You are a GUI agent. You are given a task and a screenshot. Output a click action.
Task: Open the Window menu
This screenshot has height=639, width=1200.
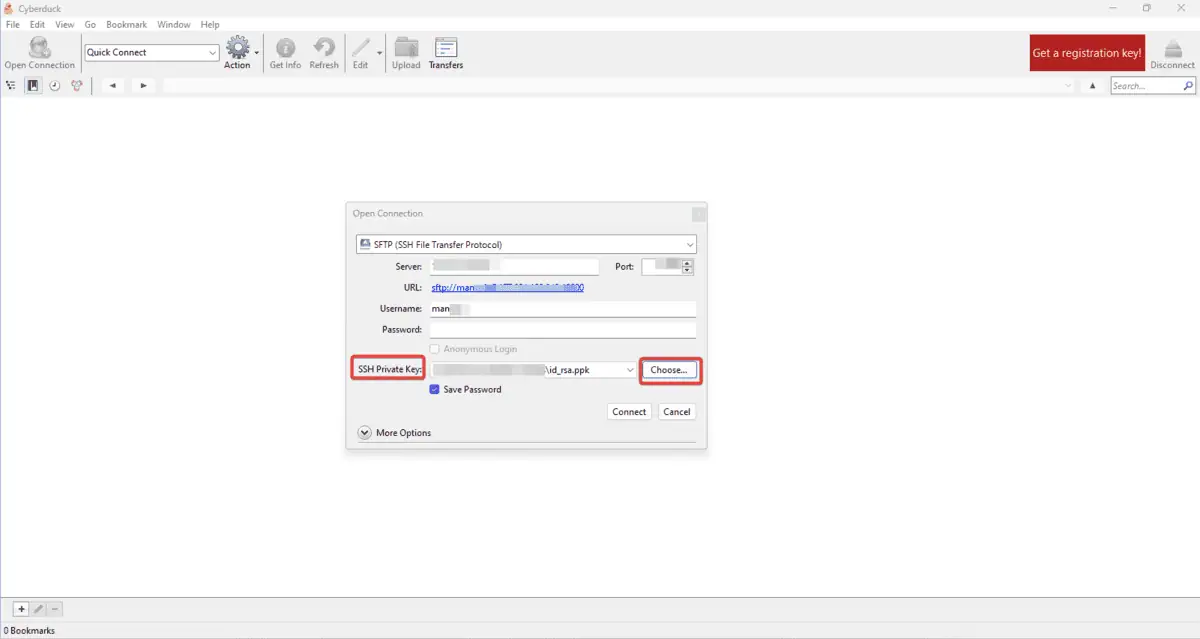coord(173,24)
